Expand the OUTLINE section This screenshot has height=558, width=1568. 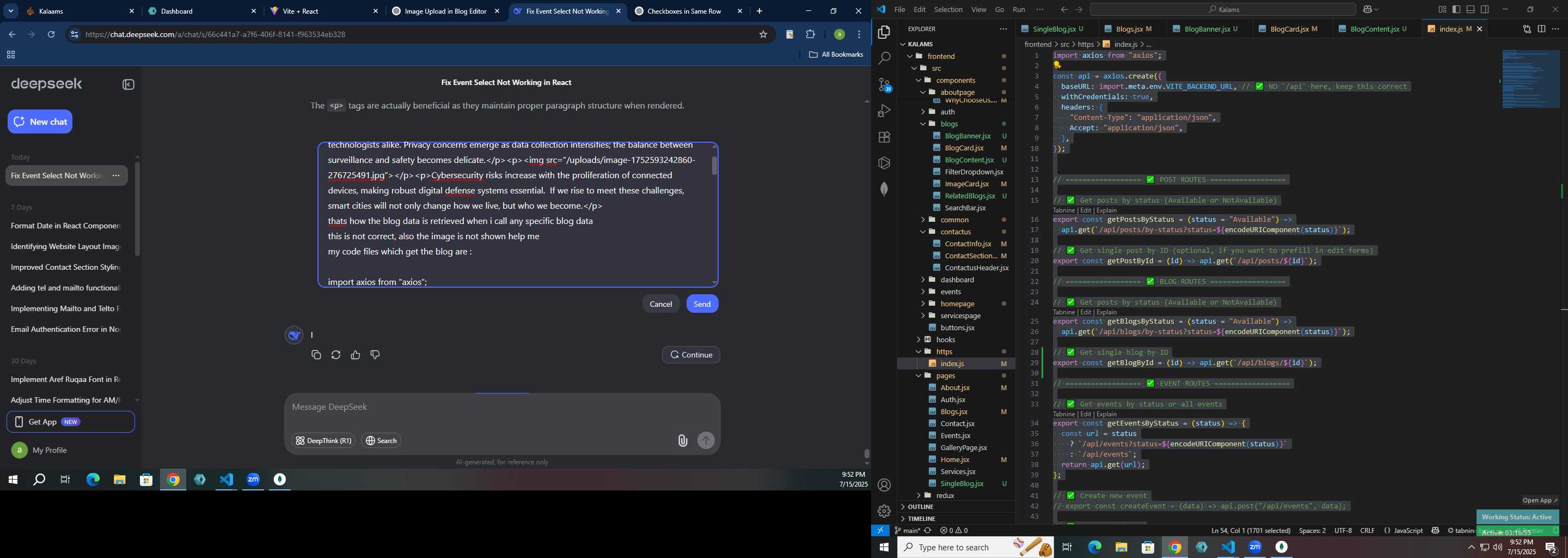tap(920, 507)
